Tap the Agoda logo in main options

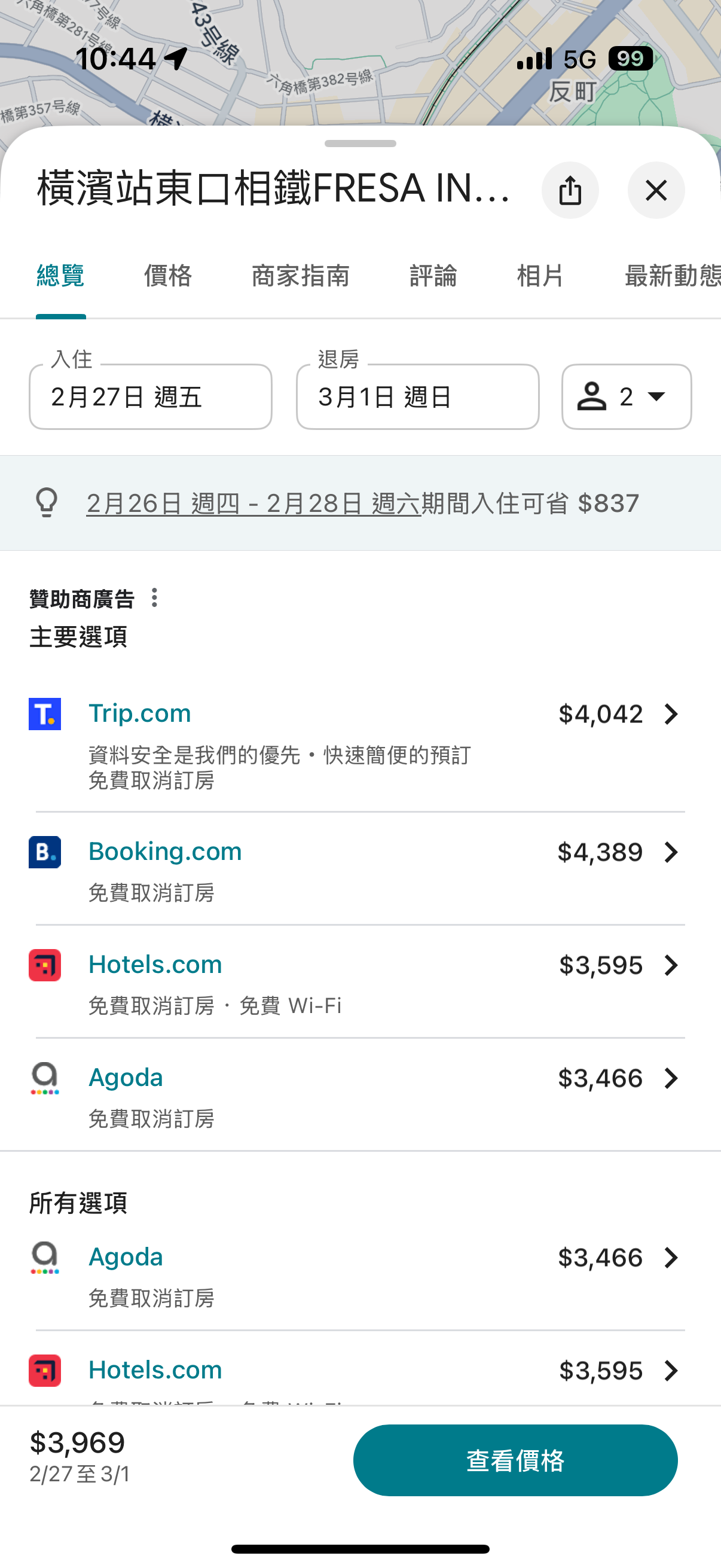click(x=45, y=1078)
